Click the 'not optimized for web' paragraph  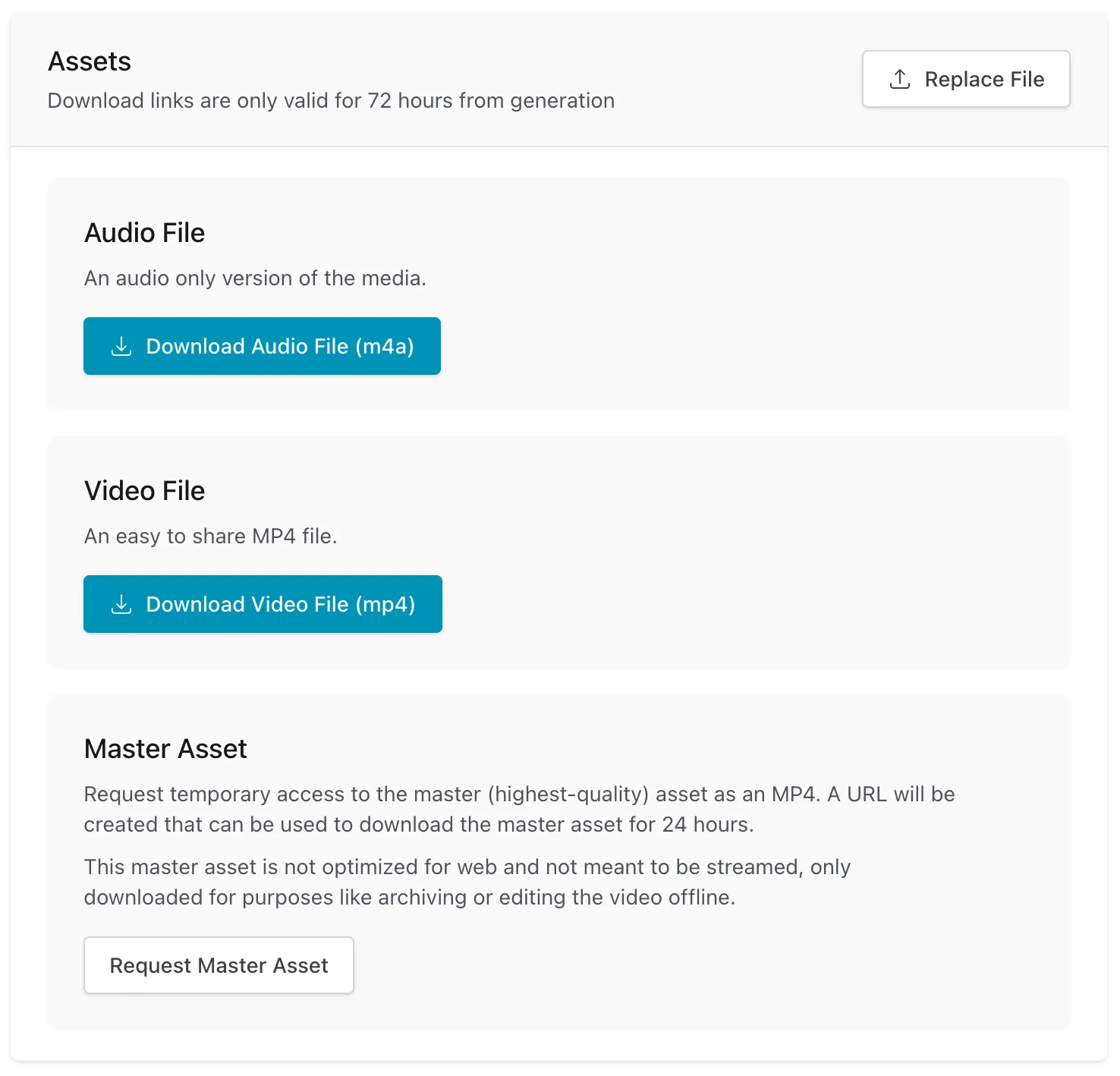[x=467, y=882]
